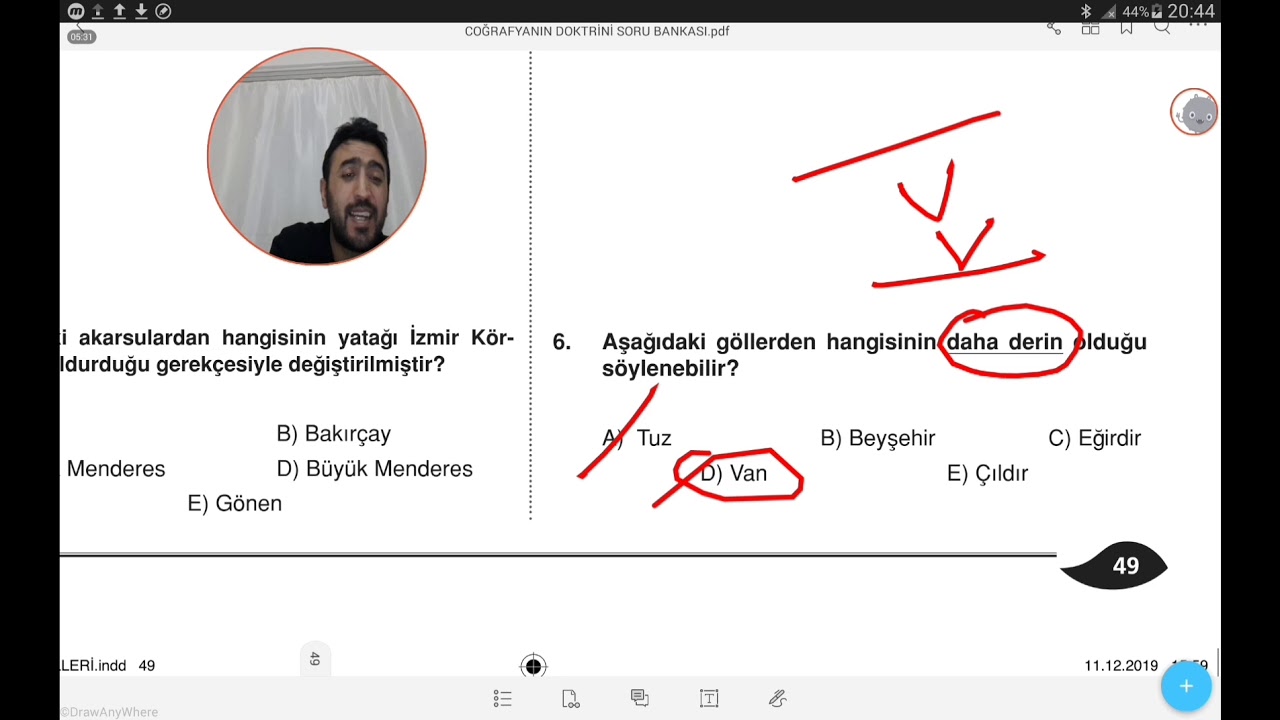The width and height of the screenshot is (1280, 720).
Task: Tap the first upload notification icon
Action: [98, 11]
